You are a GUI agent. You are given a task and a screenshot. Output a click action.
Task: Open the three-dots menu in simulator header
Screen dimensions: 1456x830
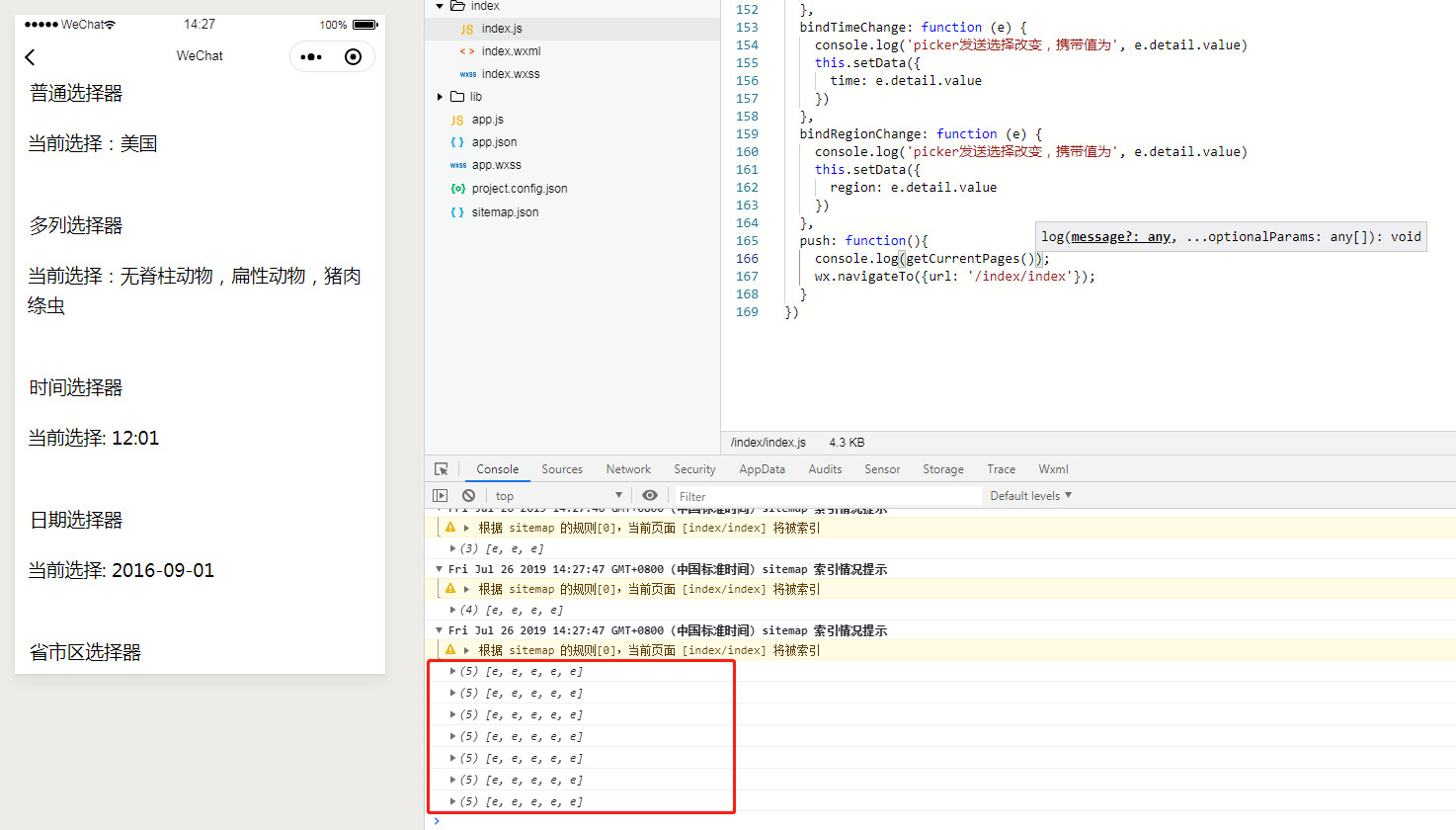coord(311,57)
